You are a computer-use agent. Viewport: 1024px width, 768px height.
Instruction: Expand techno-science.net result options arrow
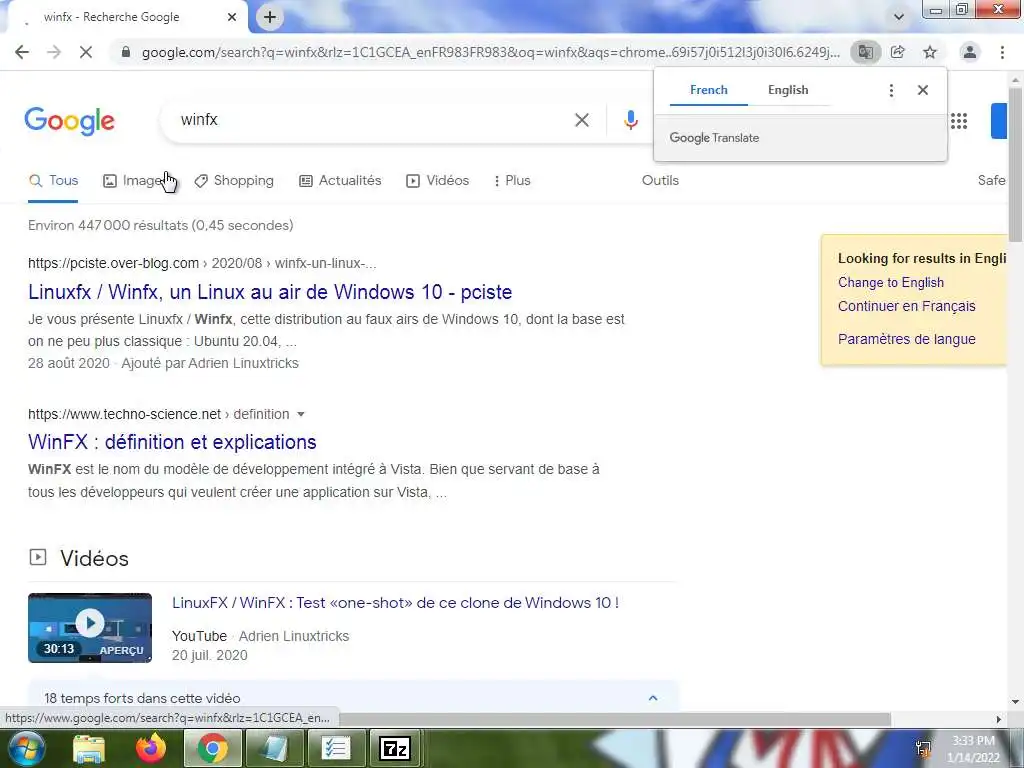click(300, 414)
